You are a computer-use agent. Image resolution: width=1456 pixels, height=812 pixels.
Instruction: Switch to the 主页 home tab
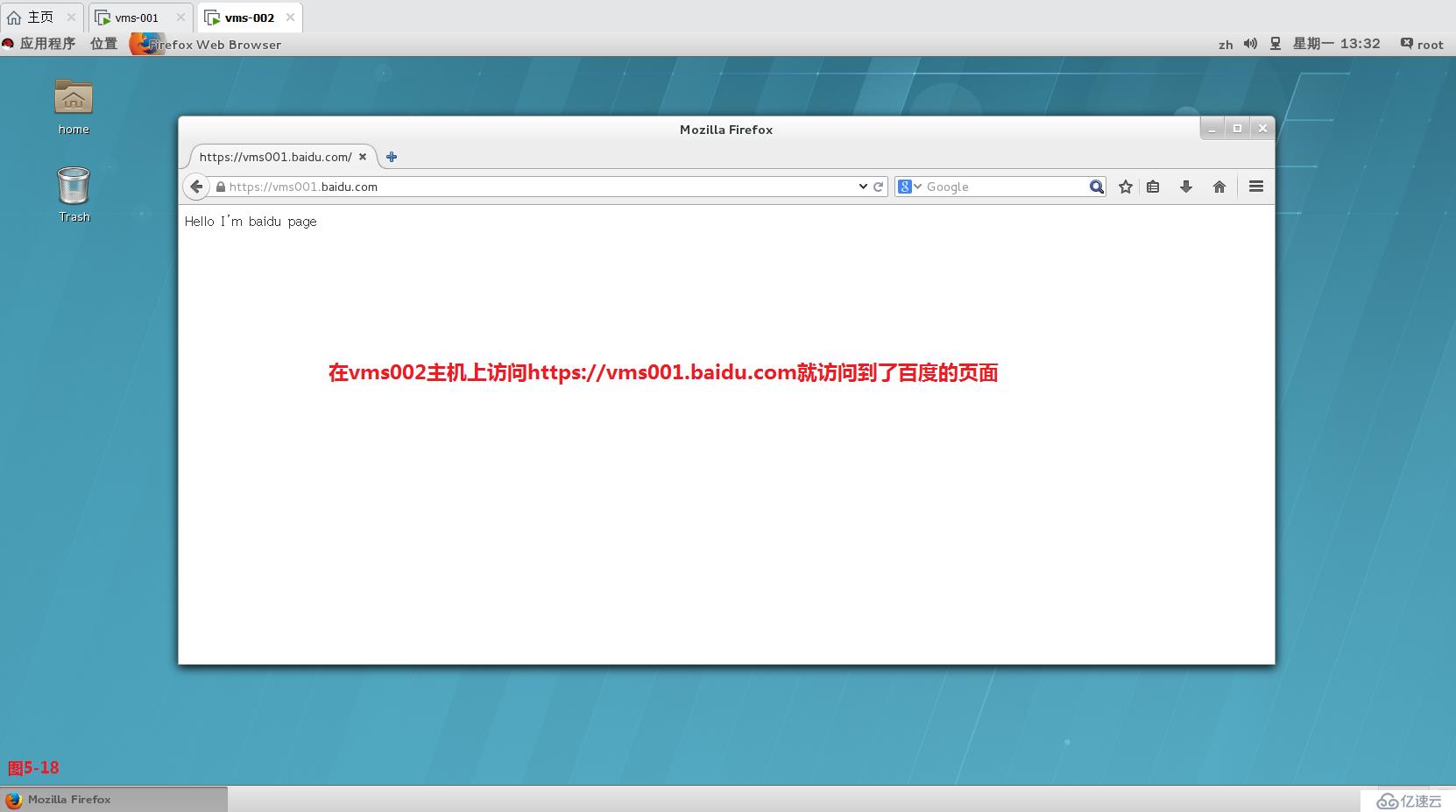[40, 18]
